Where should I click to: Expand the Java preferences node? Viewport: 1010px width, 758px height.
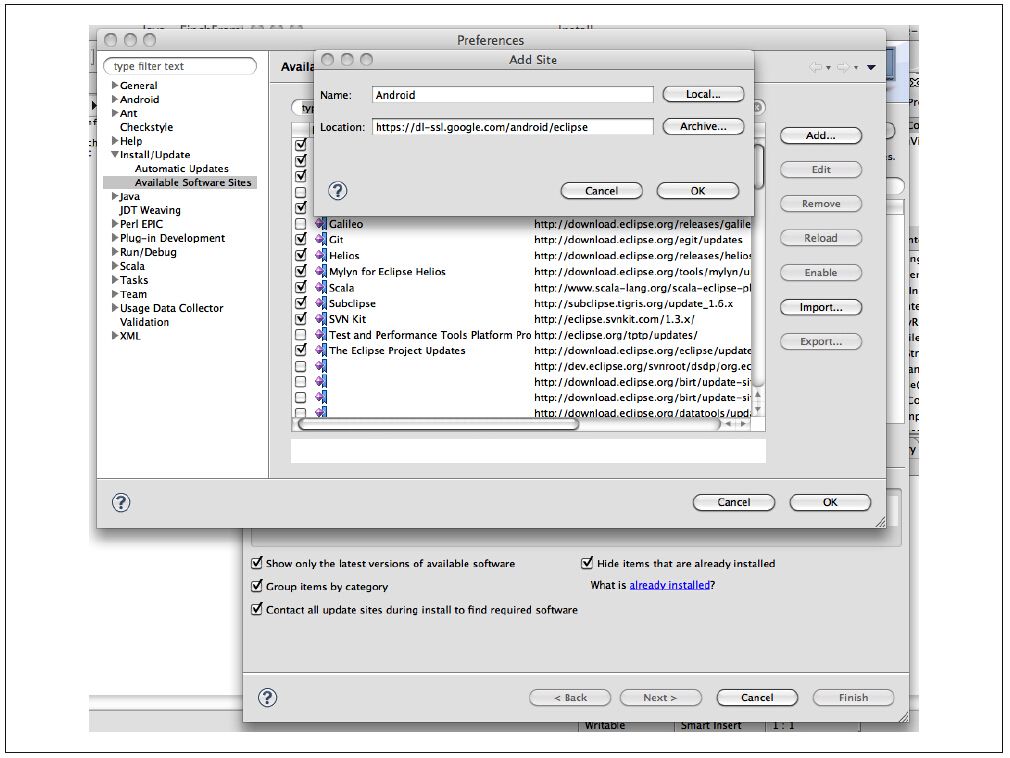point(115,196)
